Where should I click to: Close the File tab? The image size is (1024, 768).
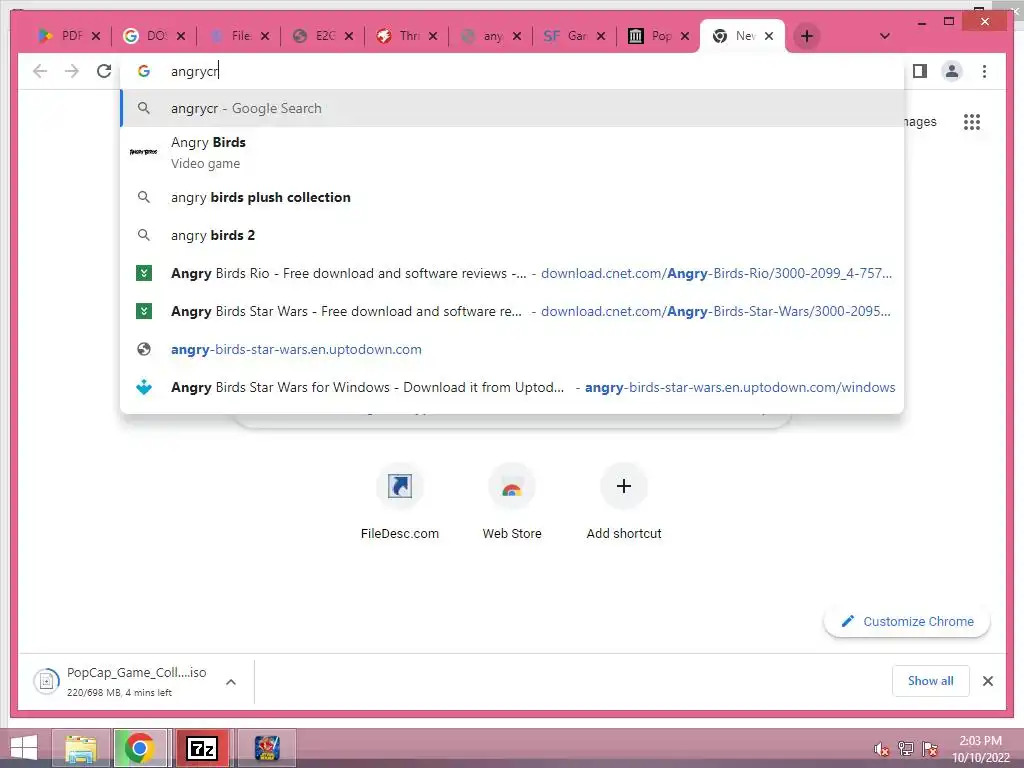[264, 36]
